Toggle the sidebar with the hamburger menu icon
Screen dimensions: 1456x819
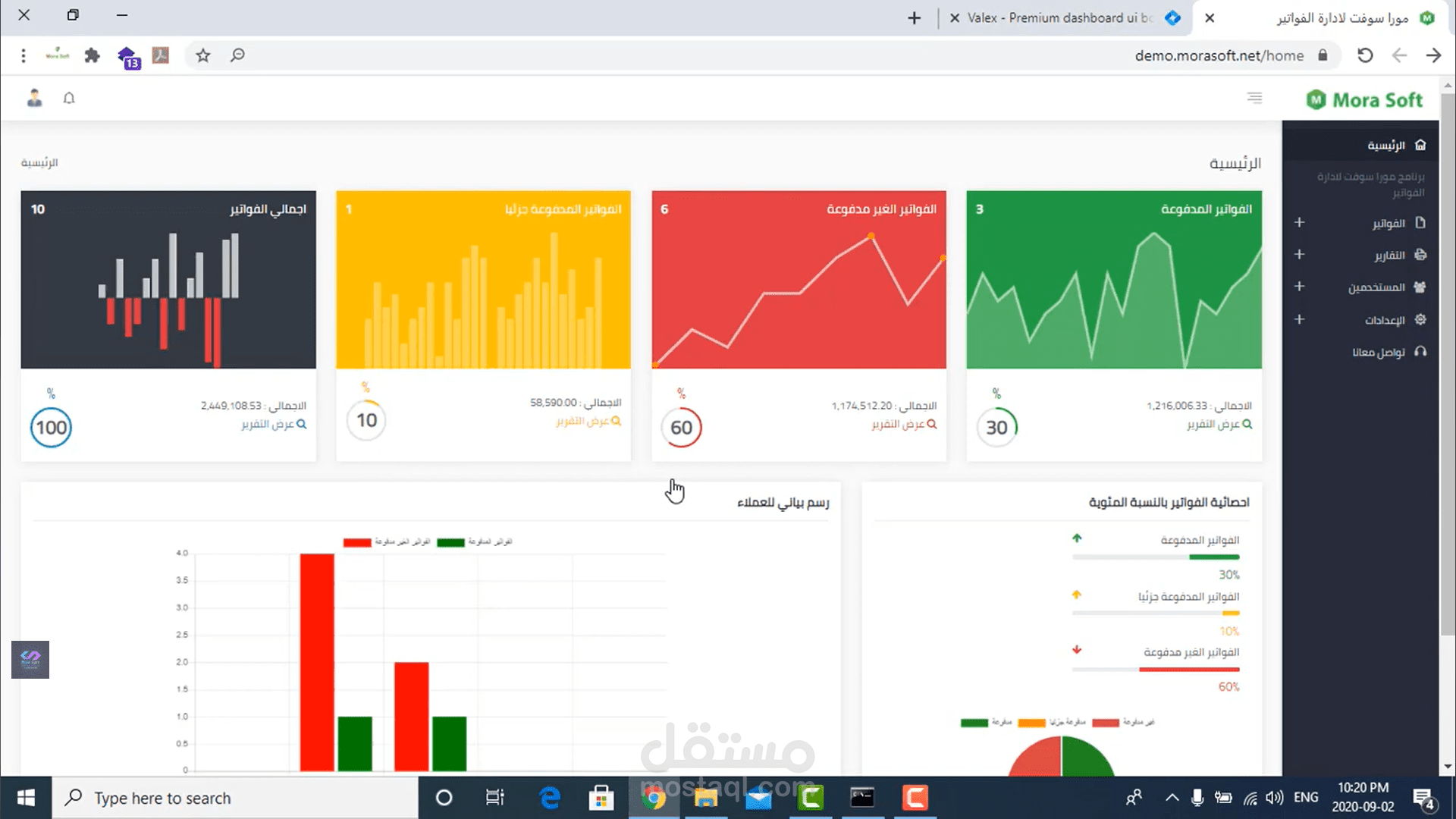point(1255,99)
